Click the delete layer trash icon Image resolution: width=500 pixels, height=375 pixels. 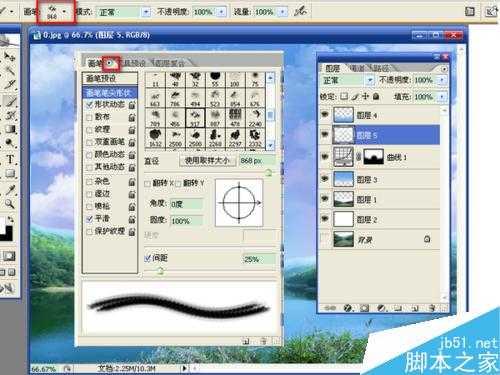pos(432,308)
